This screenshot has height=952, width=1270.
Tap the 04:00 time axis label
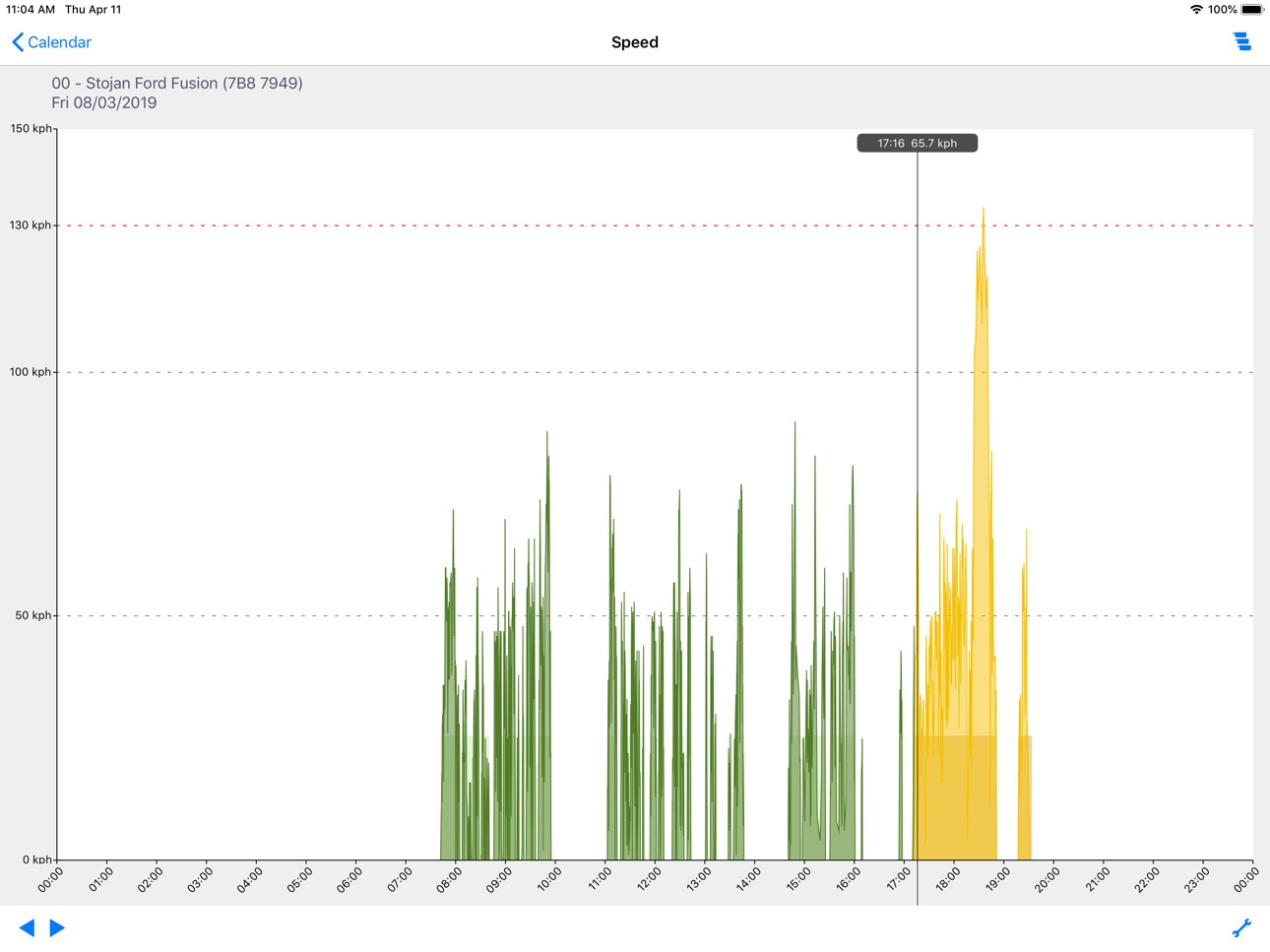click(x=249, y=879)
